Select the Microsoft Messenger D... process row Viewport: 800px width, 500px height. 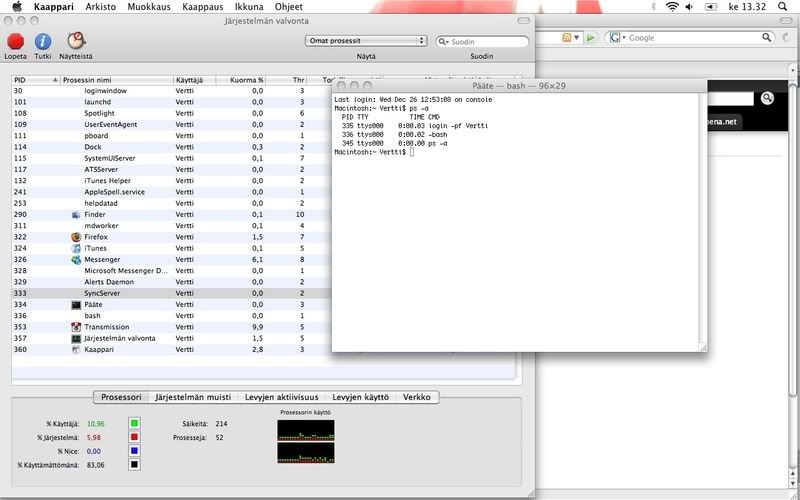point(171,271)
